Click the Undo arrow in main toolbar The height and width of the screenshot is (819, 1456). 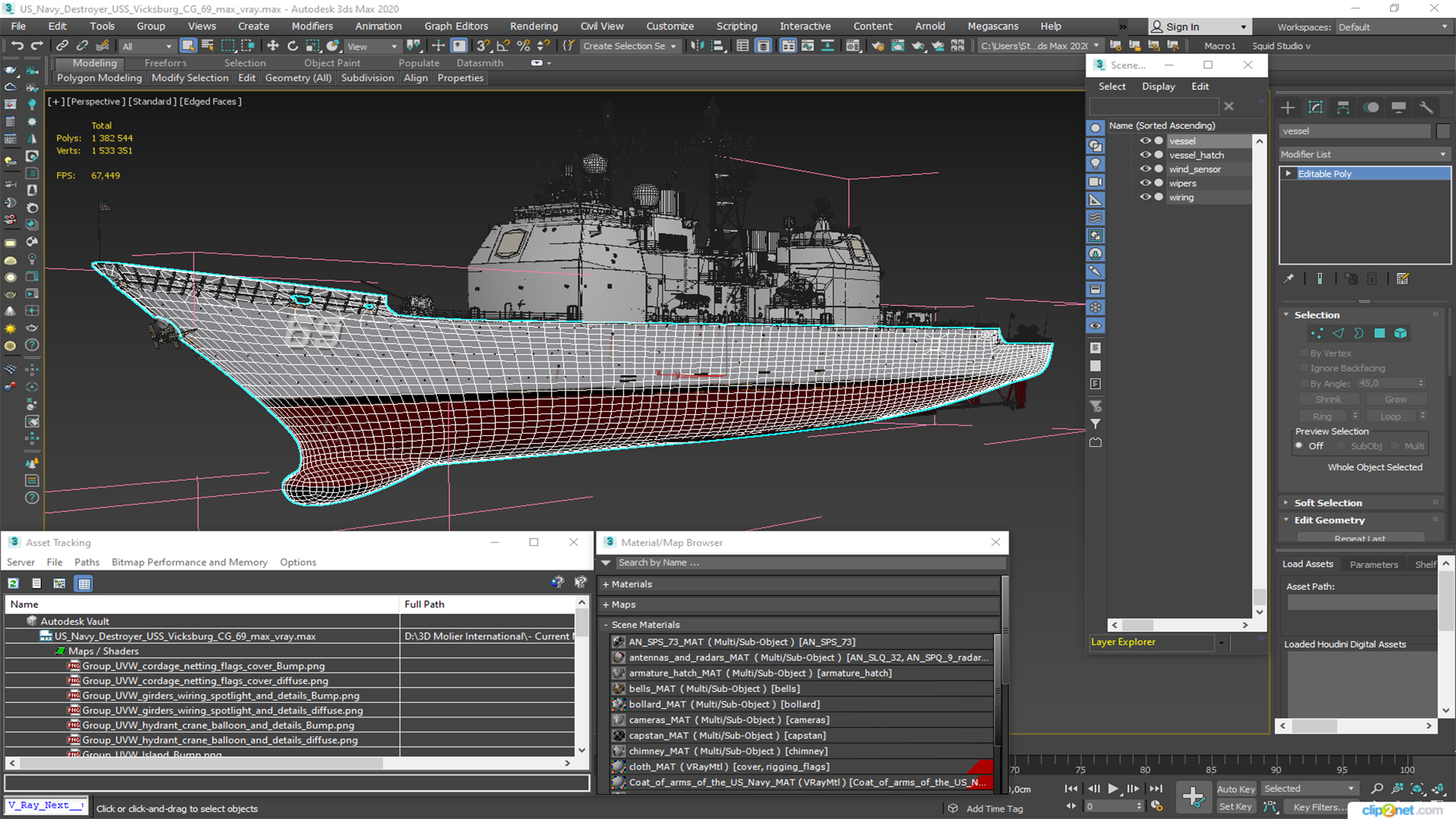[17, 46]
